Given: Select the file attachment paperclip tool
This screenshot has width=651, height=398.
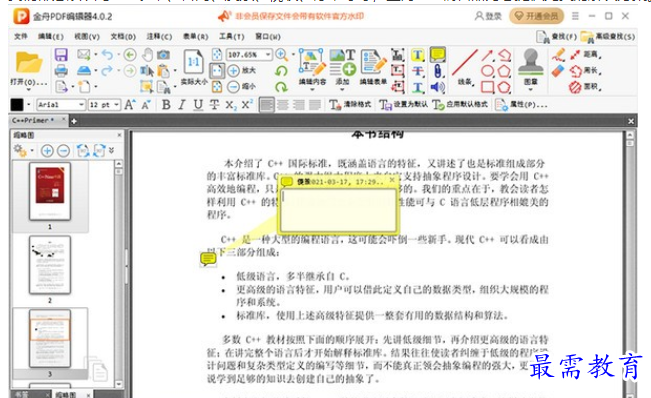Looking at the screenshot, I should click(x=438, y=71).
